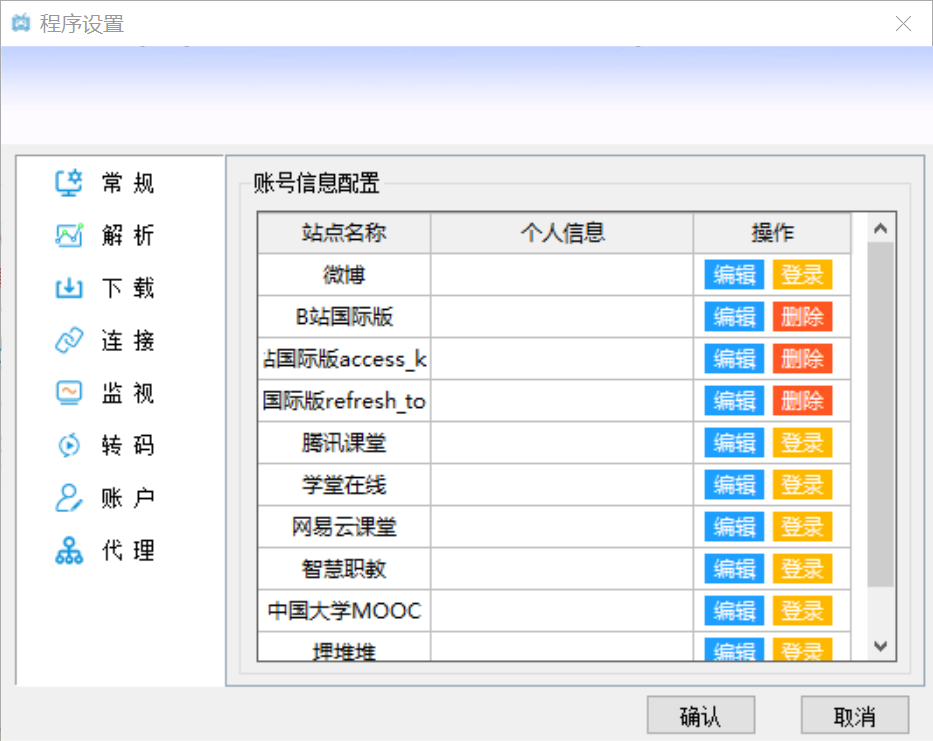Select the B站国际版 site name cell
The image size is (933, 741).
click(x=344, y=317)
